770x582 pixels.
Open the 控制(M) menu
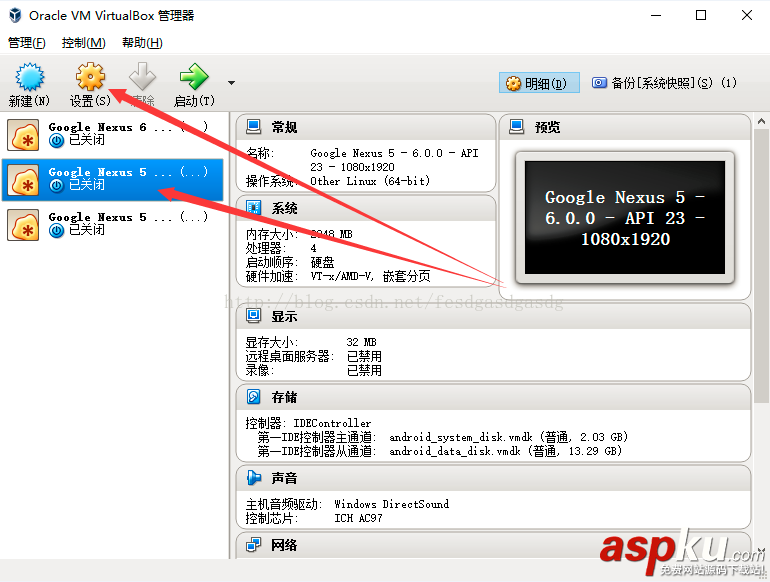[83, 43]
